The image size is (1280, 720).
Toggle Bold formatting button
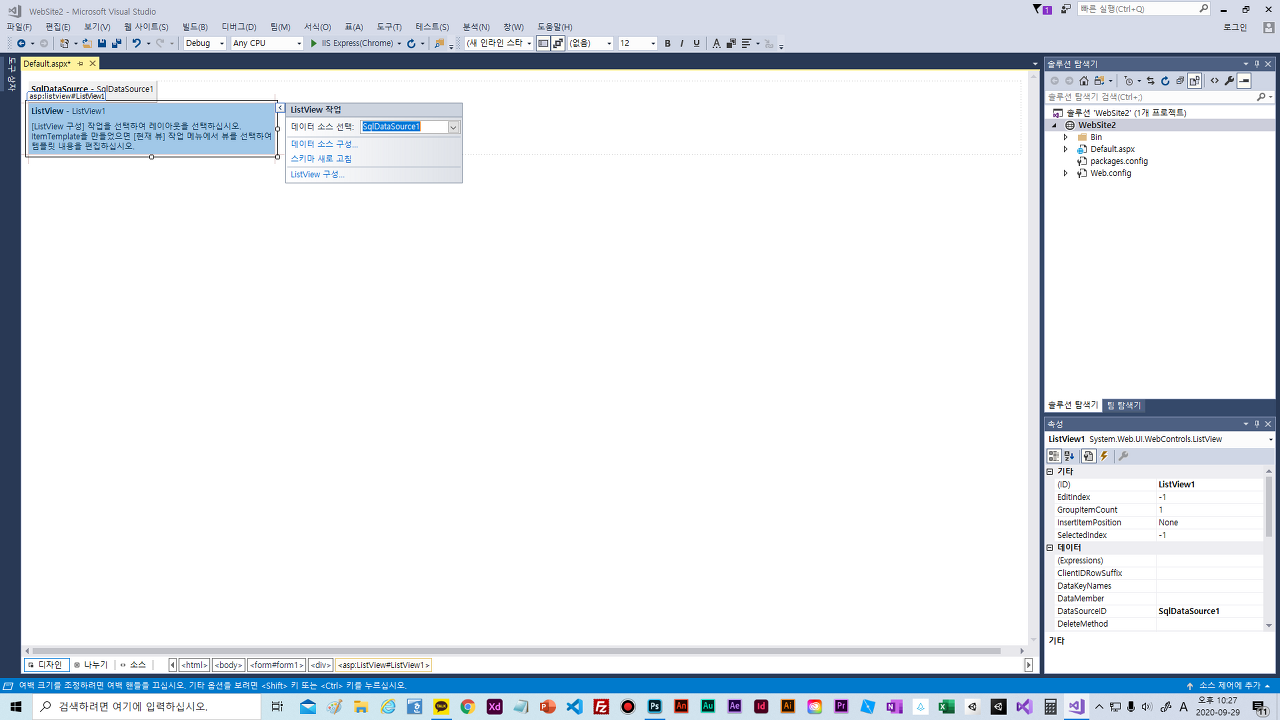pyautogui.click(x=667, y=44)
